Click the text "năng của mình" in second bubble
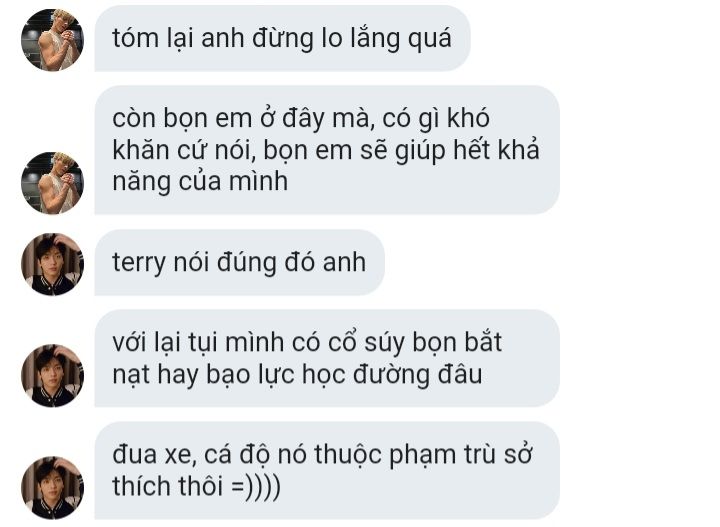Screen dimensions: 720x527 tap(200, 181)
